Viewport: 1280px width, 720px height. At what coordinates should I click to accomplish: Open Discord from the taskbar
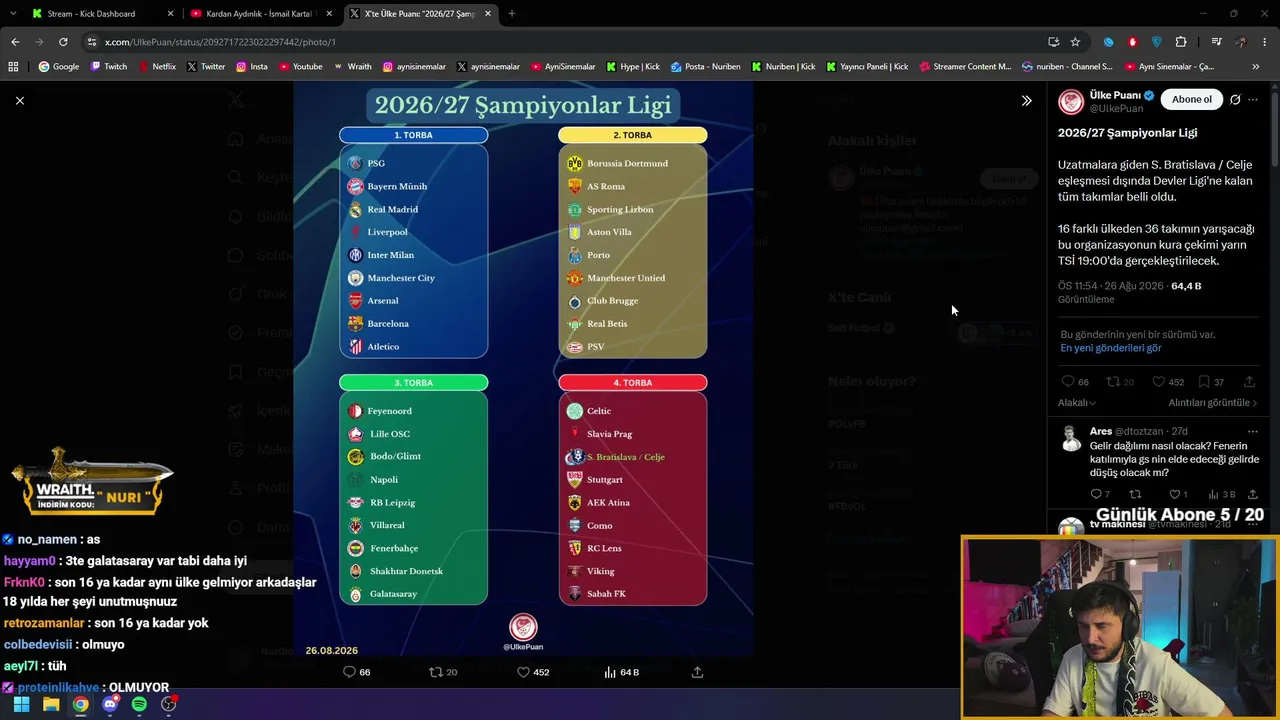(110, 704)
